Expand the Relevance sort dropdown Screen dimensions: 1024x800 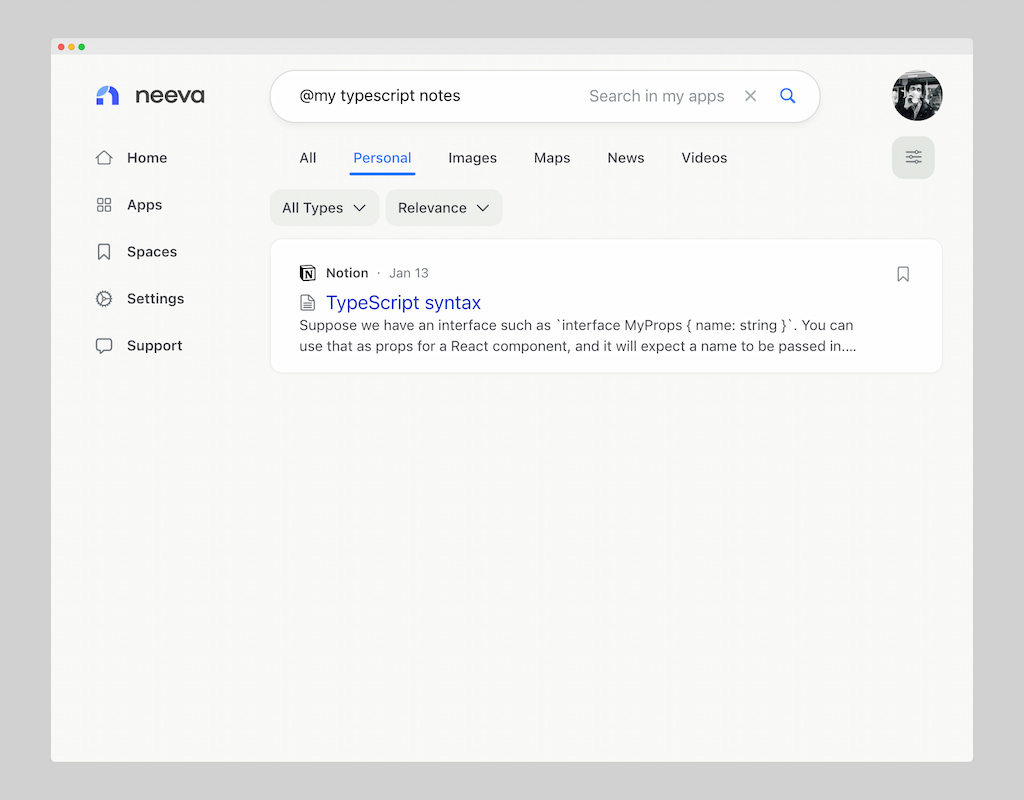(443, 208)
